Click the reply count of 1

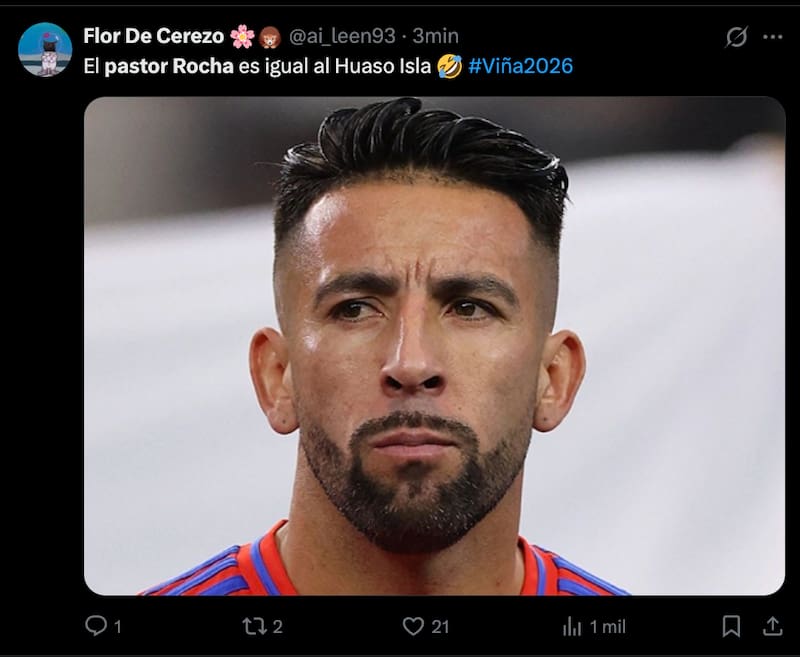tap(117, 627)
